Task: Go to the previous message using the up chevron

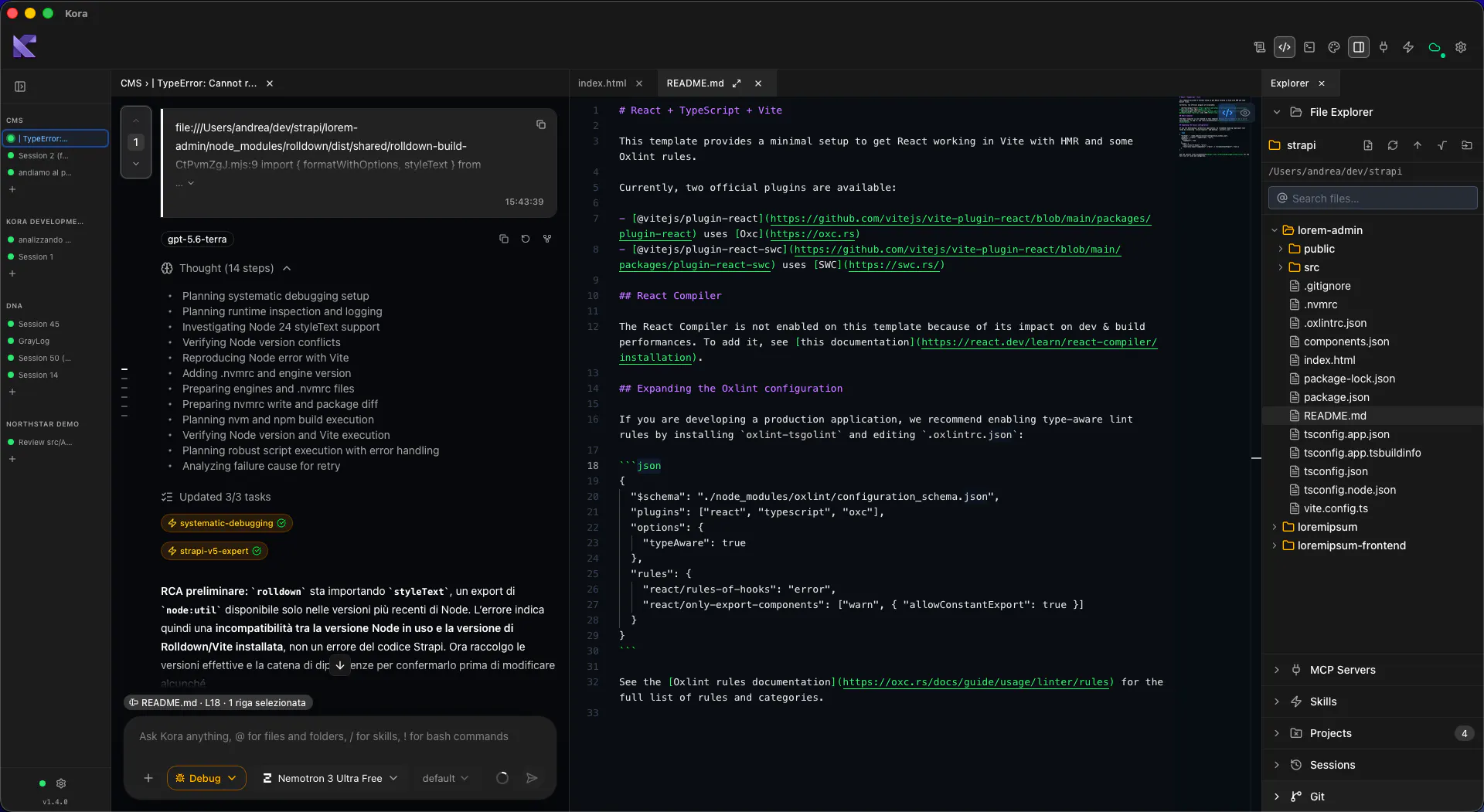Action: tap(136, 121)
